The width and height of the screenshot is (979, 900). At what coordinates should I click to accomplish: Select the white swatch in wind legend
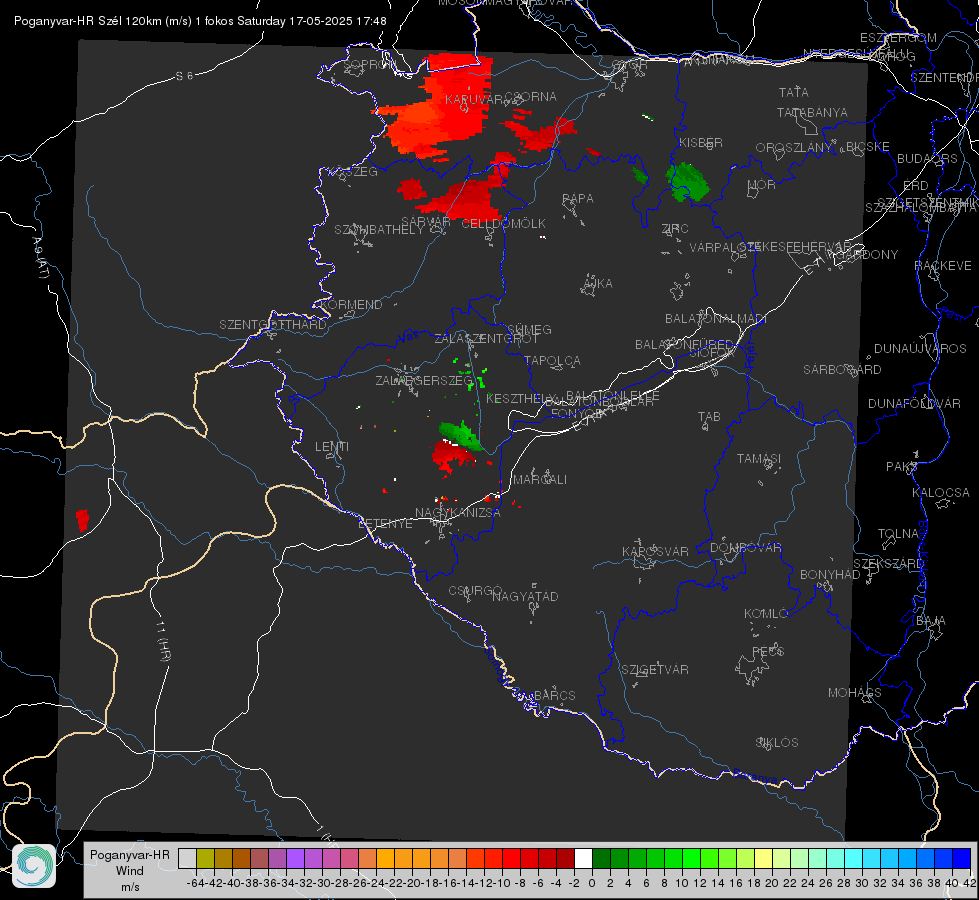pos(583,859)
